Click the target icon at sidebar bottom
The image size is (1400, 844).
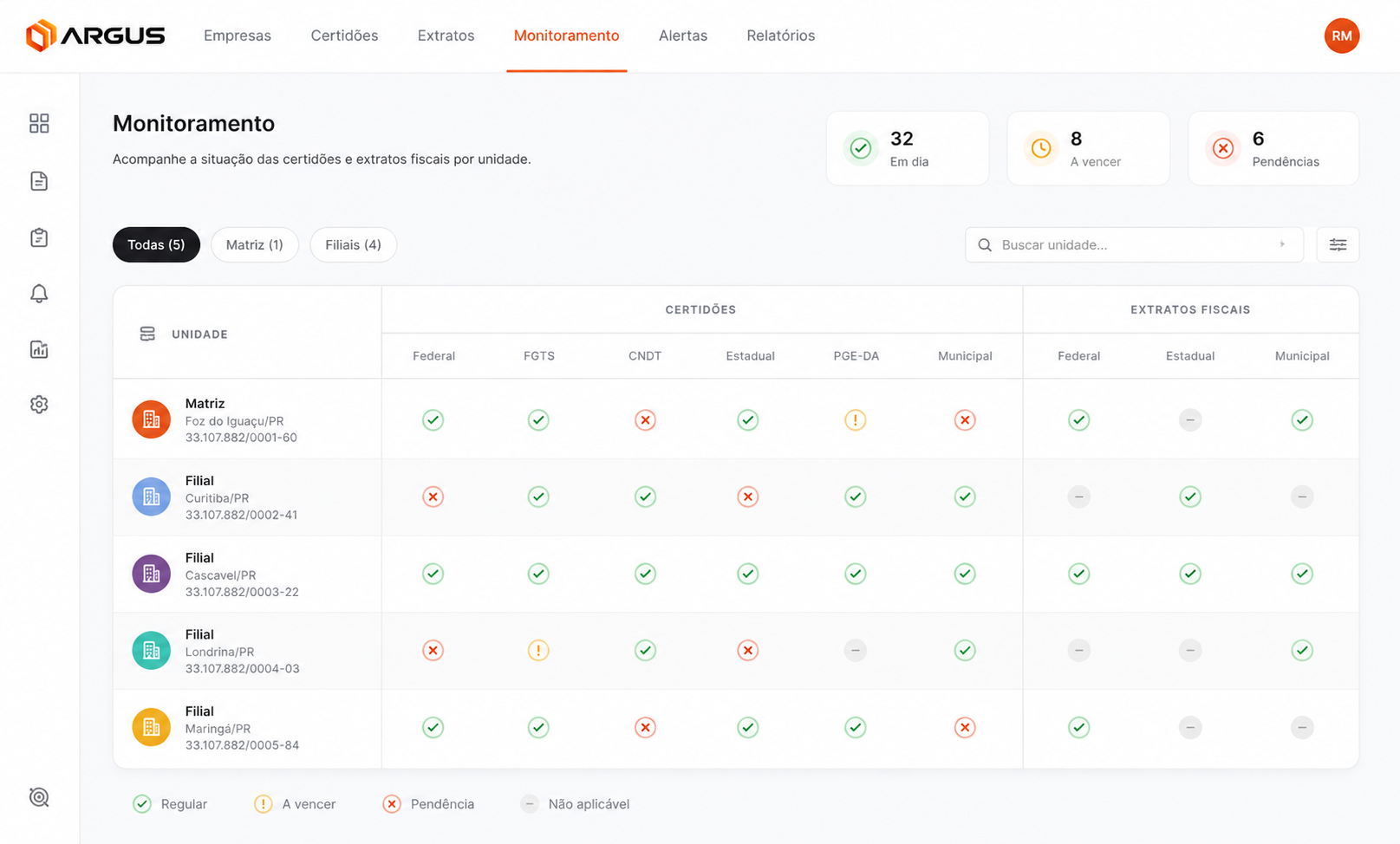[39, 797]
